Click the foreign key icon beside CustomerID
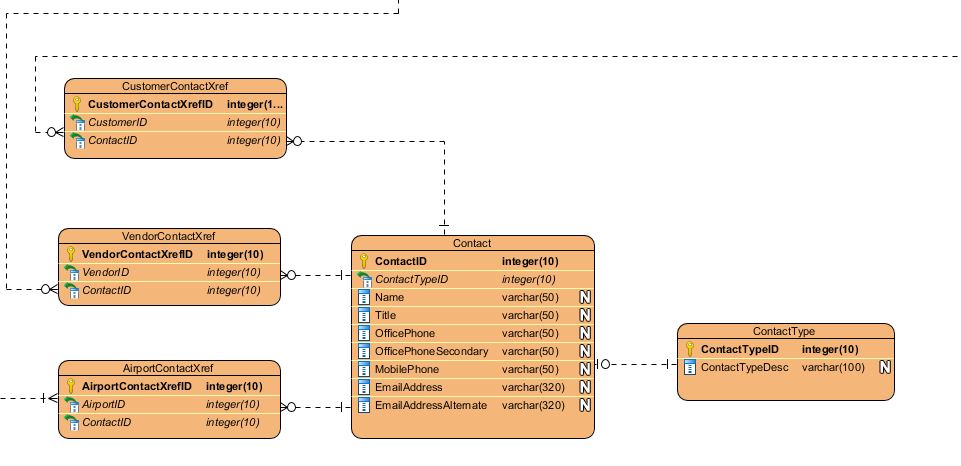Screen dimensions: 961x466 [77, 122]
